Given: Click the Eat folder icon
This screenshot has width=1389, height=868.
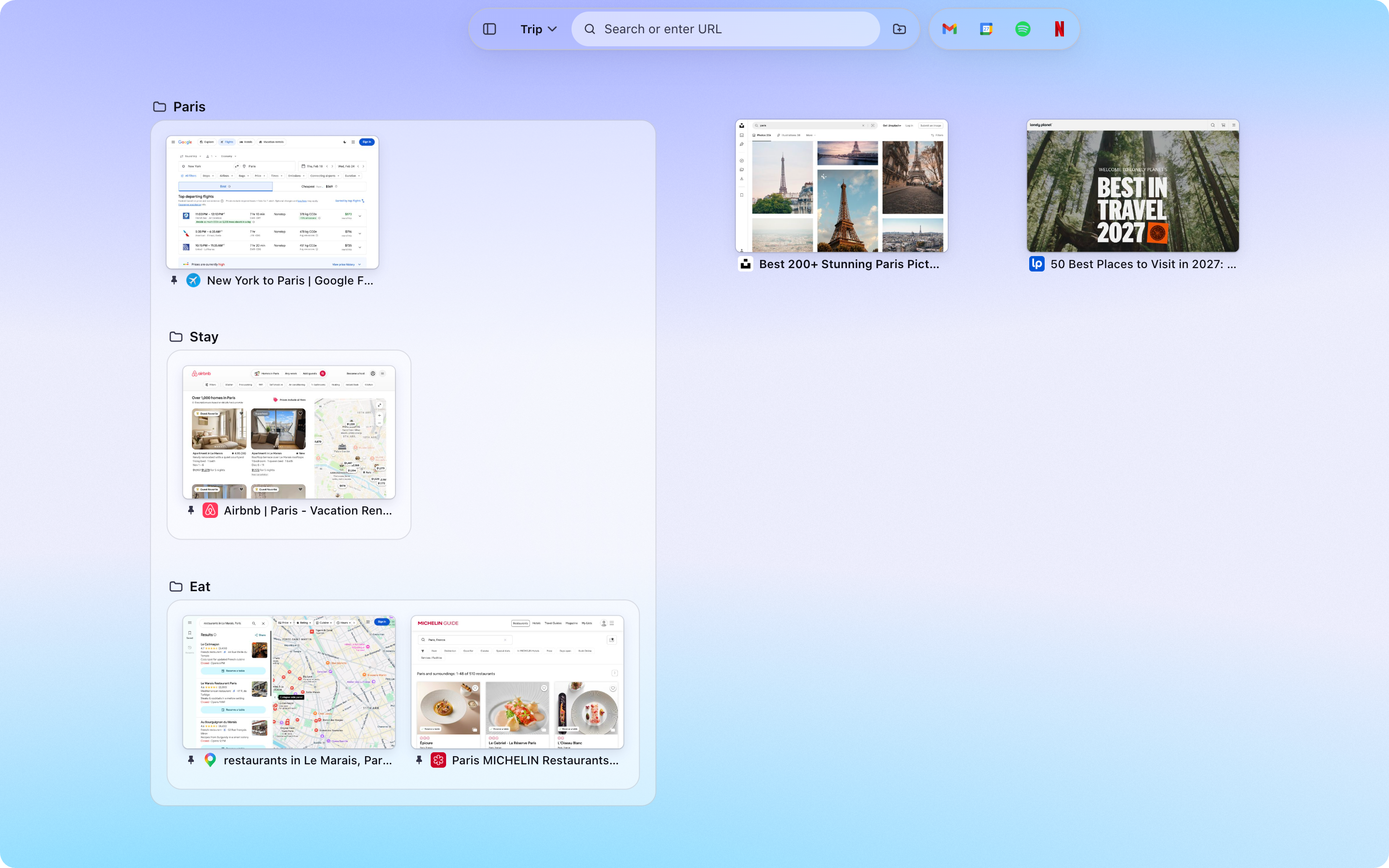Looking at the screenshot, I should click(x=176, y=587).
